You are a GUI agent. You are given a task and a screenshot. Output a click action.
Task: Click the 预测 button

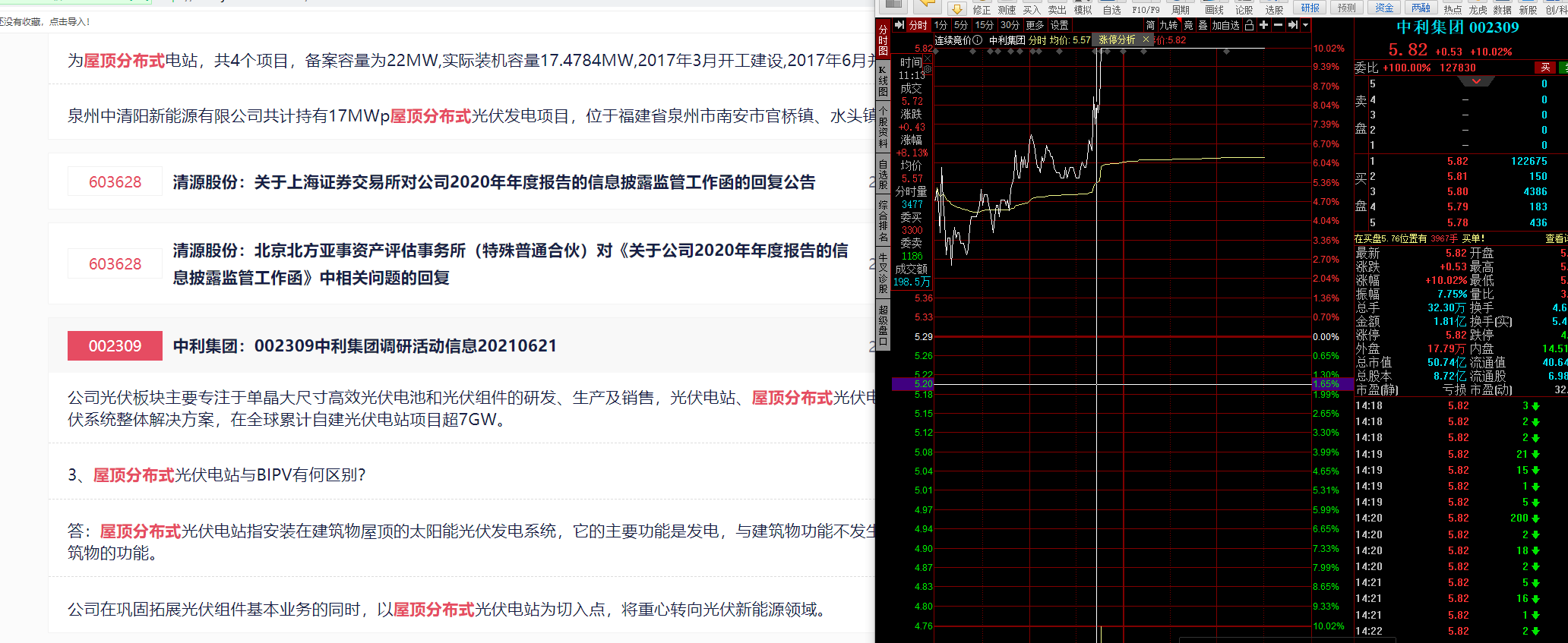point(1347,8)
